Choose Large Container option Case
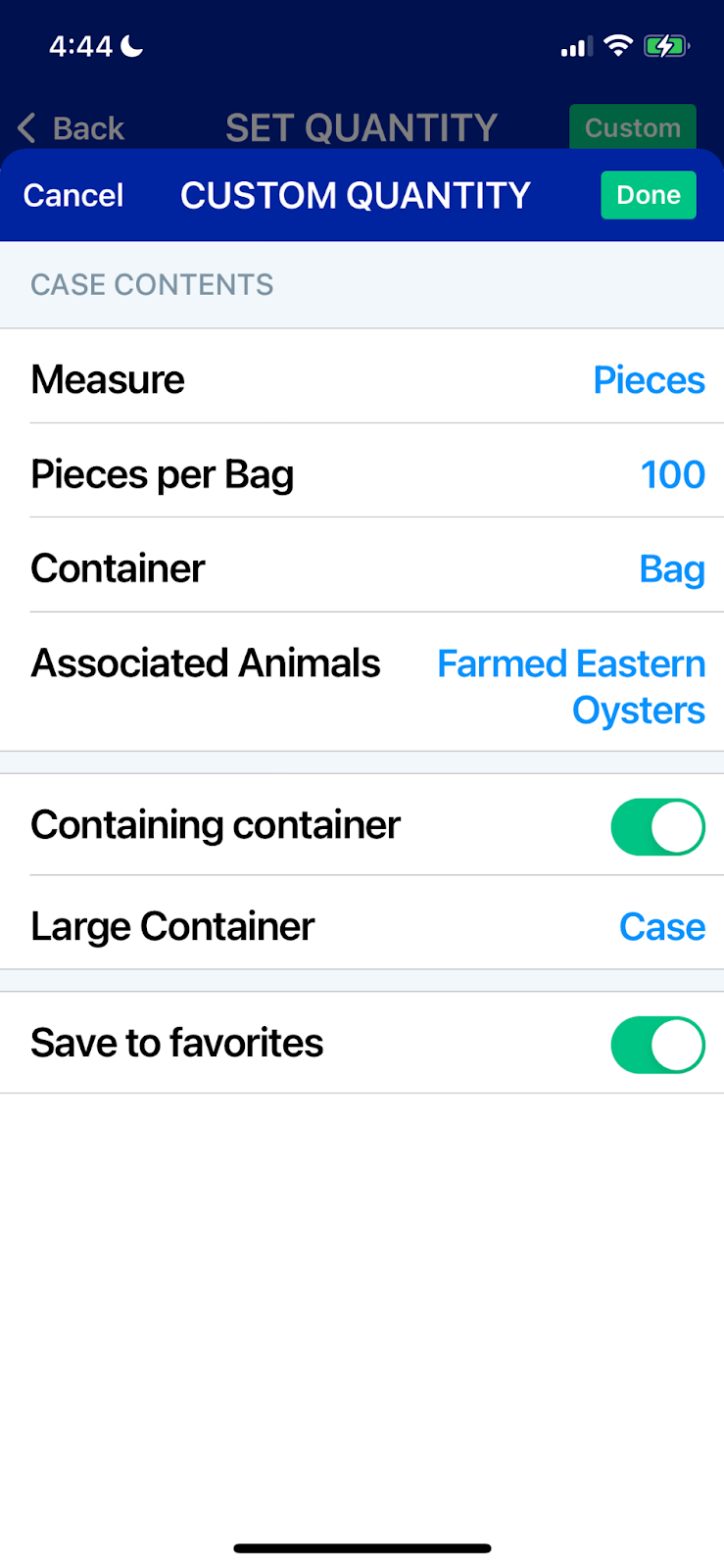The height and width of the screenshot is (1568, 724). (661, 927)
